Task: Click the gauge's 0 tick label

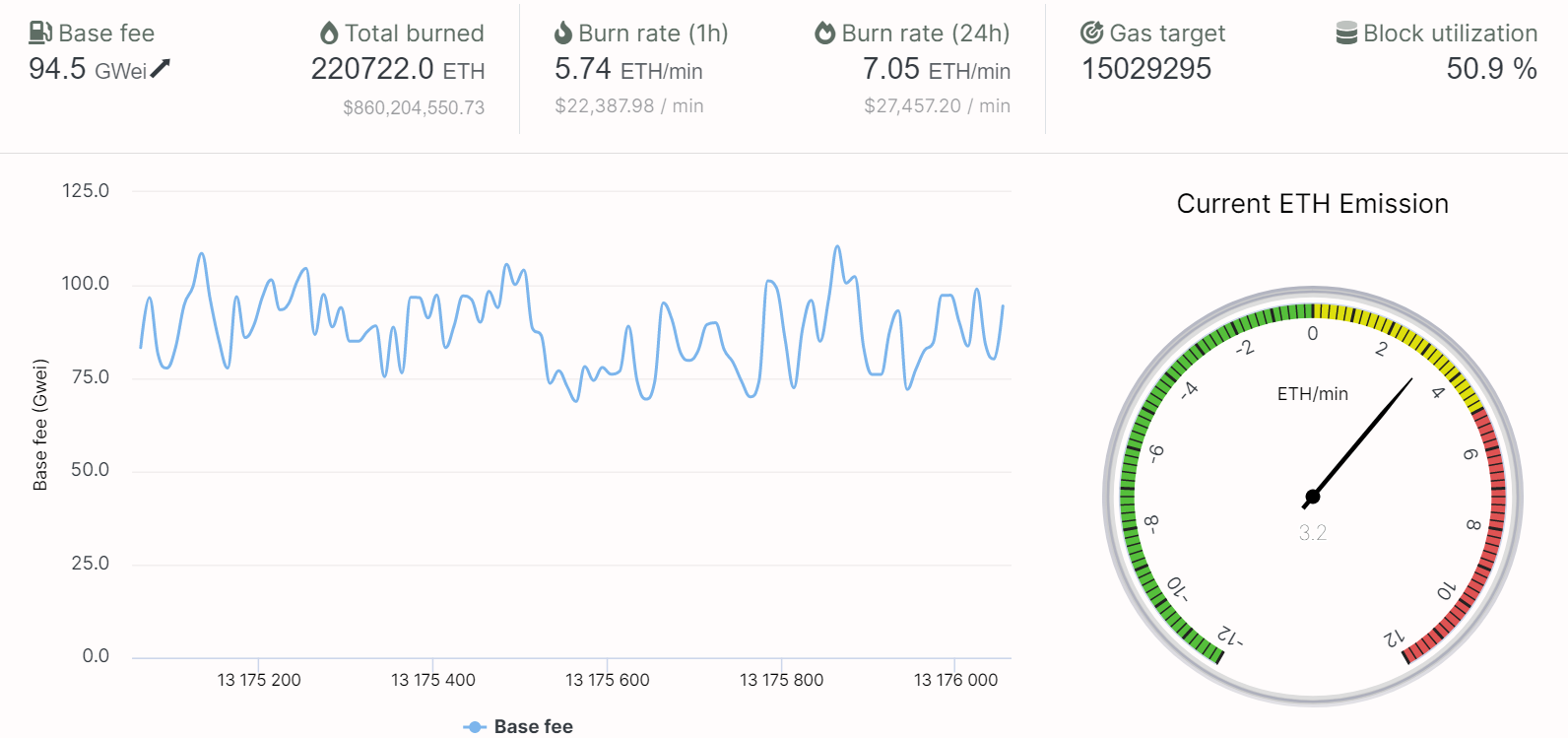Action: point(1312,334)
